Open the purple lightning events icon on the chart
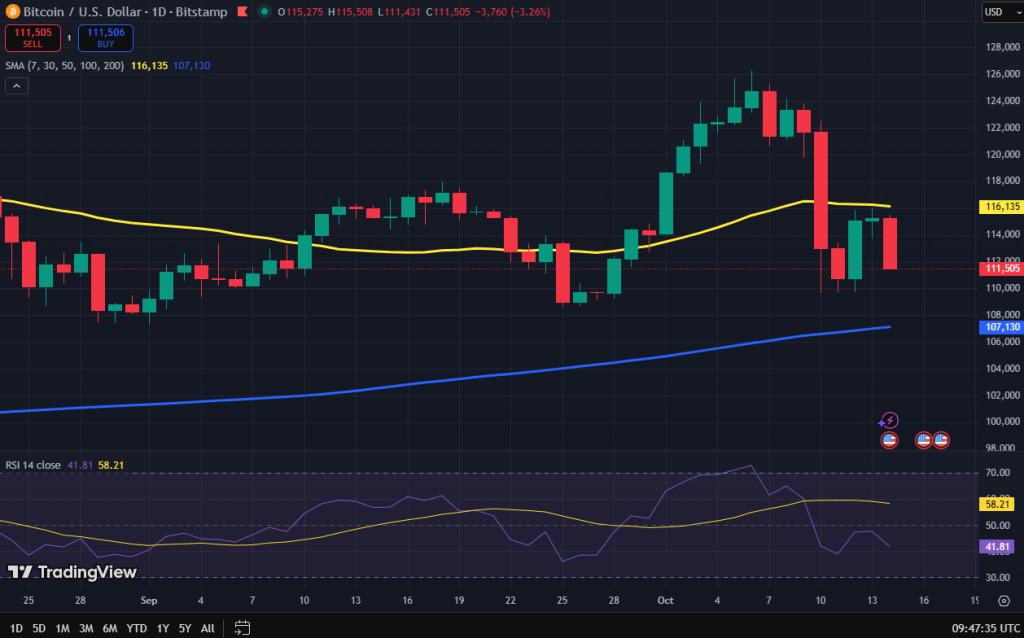Image resolution: width=1024 pixels, height=638 pixels. (x=889, y=420)
